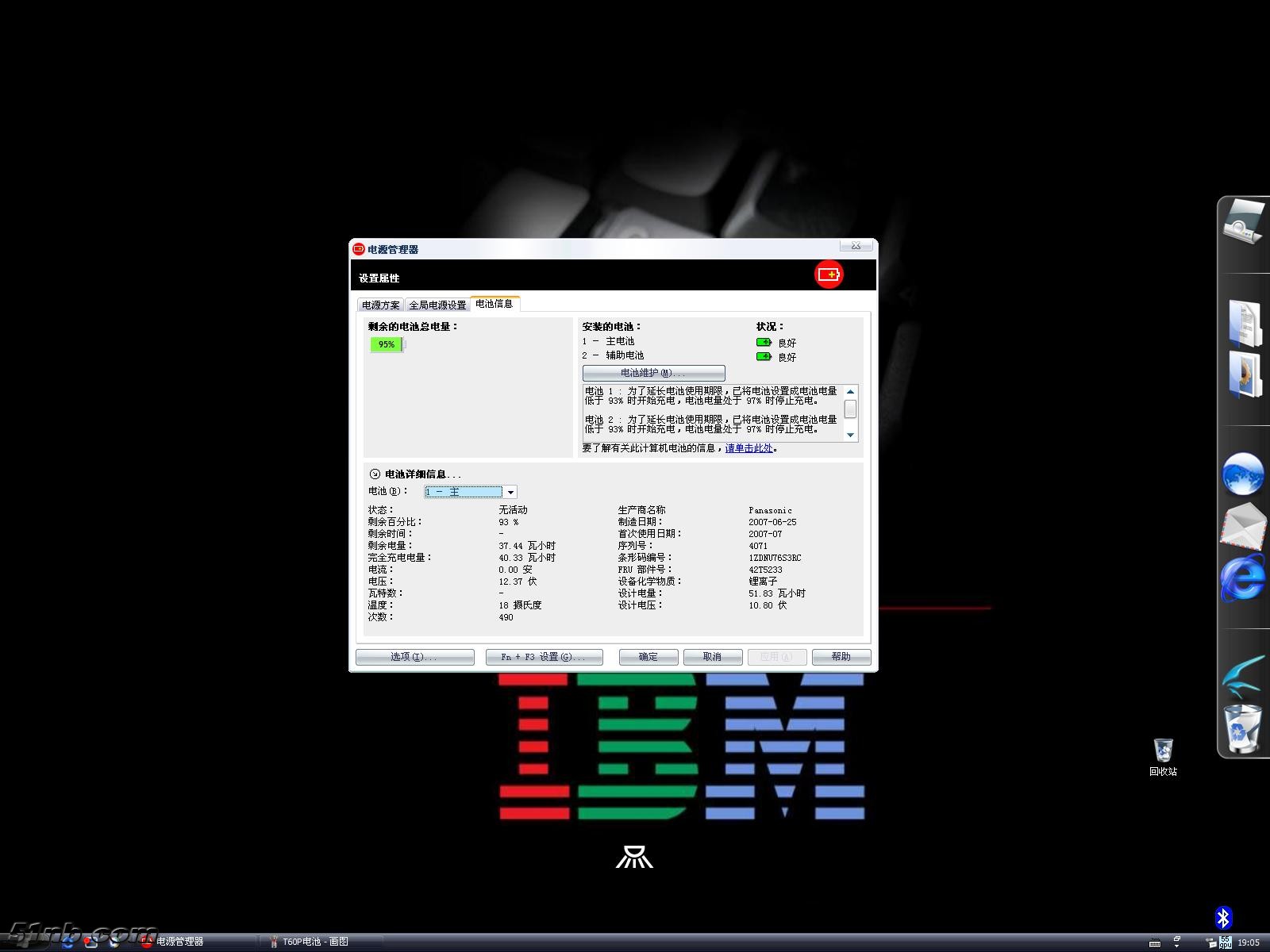Open the pictures folder in dock
The width and height of the screenshot is (1270, 952).
[x=1245, y=375]
